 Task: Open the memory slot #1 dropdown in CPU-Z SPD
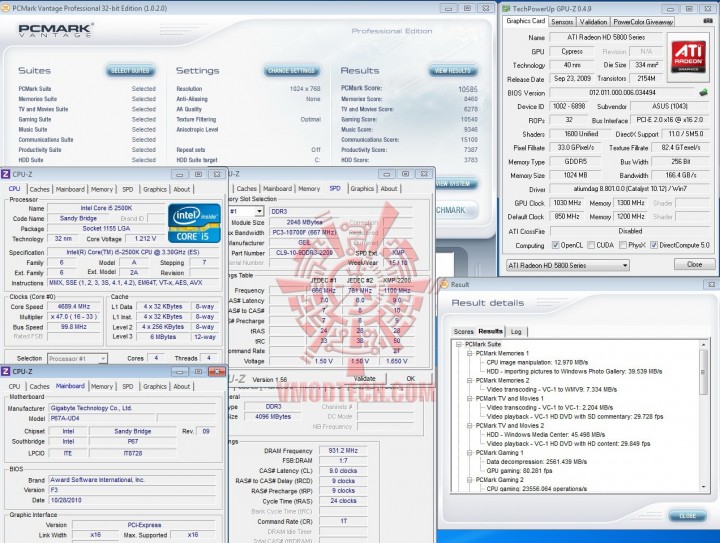259,211
